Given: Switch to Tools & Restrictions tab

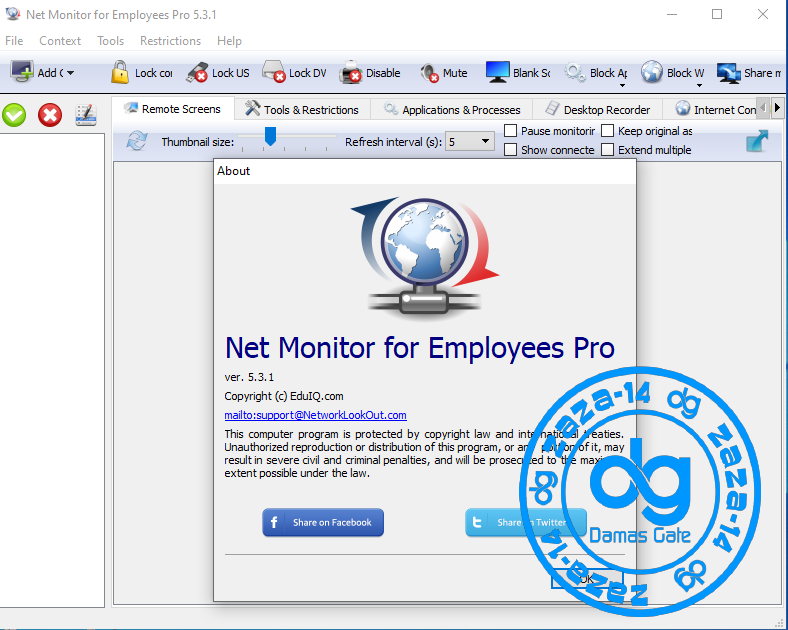Looking at the screenshot, I should coord(302,110).
